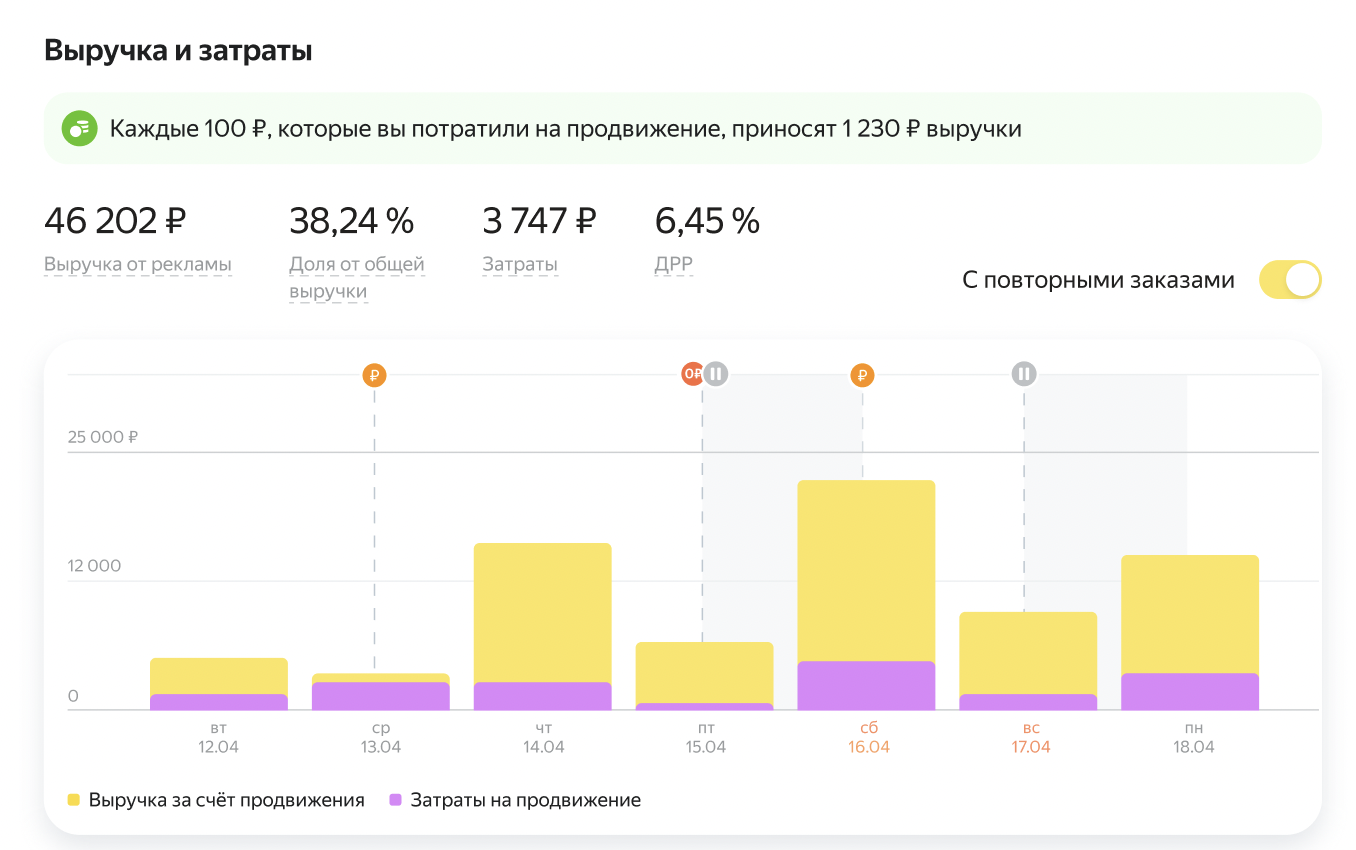
Task: Click the yellow revenue bar for Saturday 16.04
Action: pos(866,570)
